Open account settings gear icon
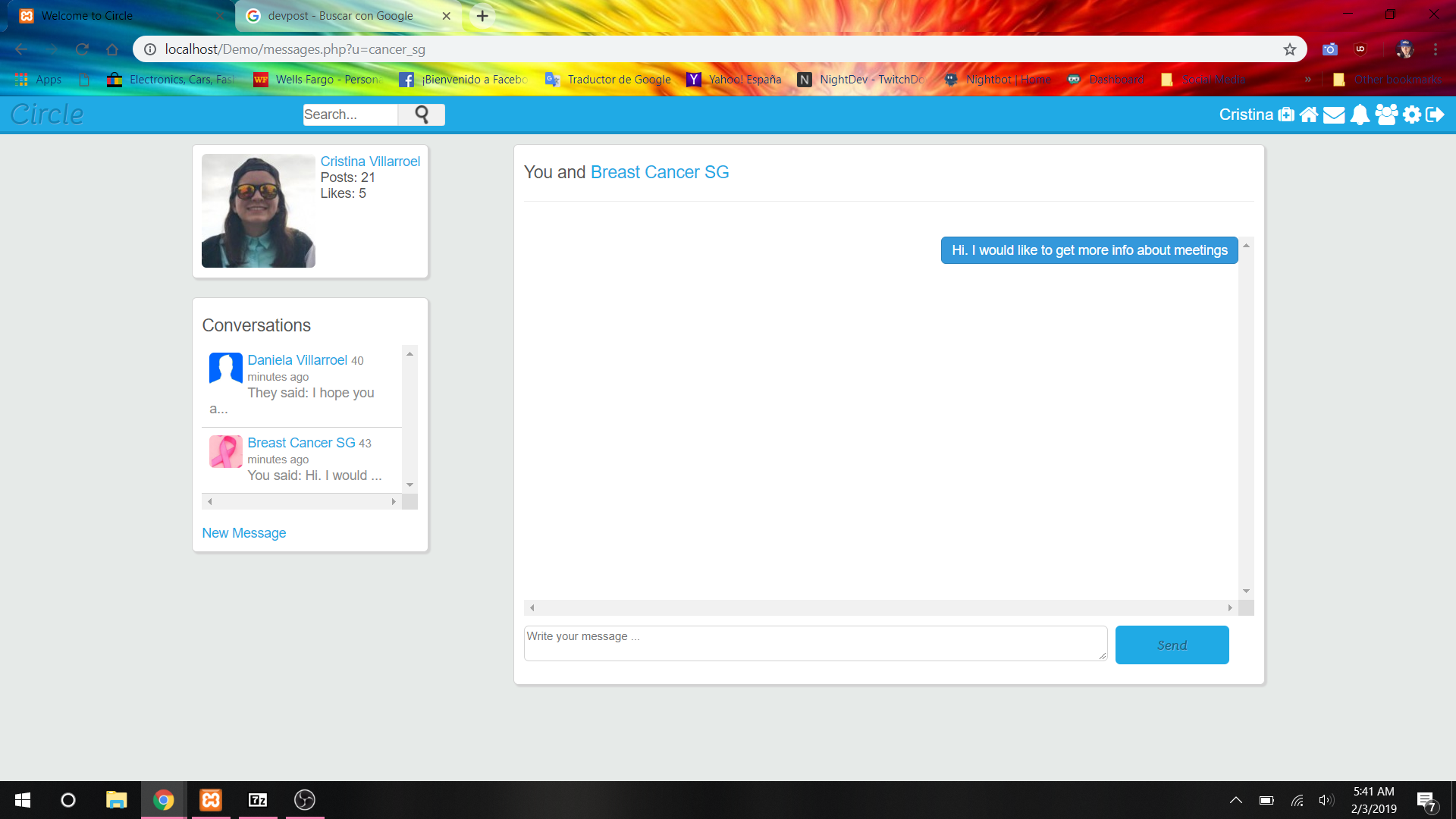Screen dimensions: 1456x819 click(1412, 115)
